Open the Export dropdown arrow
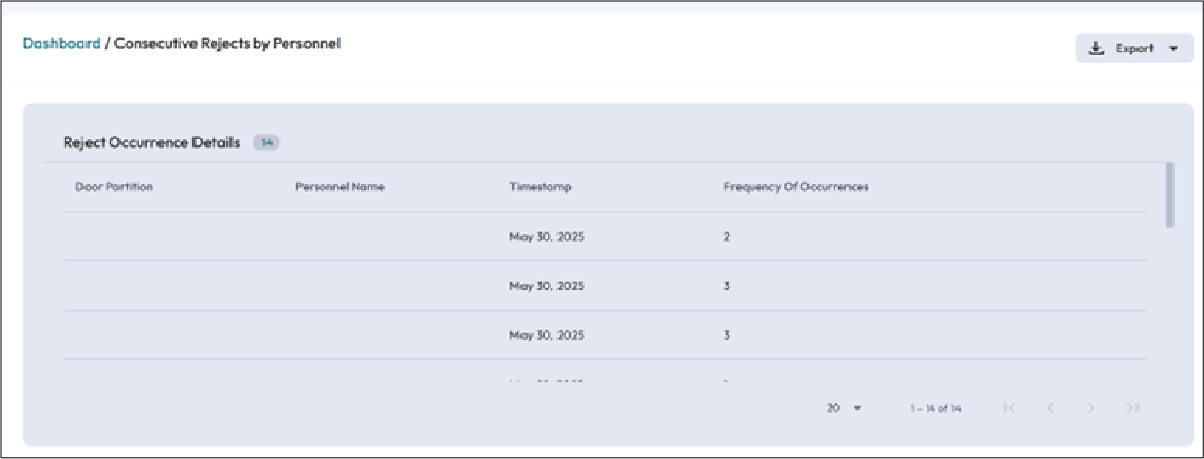 pyautogui.click(x=1173, y=48)
